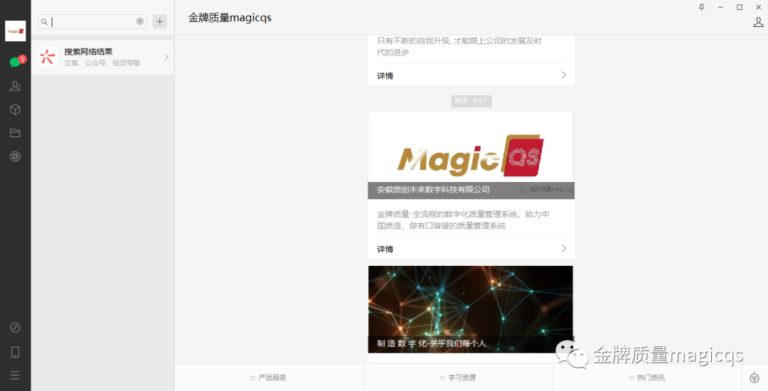
Task: Expand the 产品服务 menu
Action: pos(269,378)
